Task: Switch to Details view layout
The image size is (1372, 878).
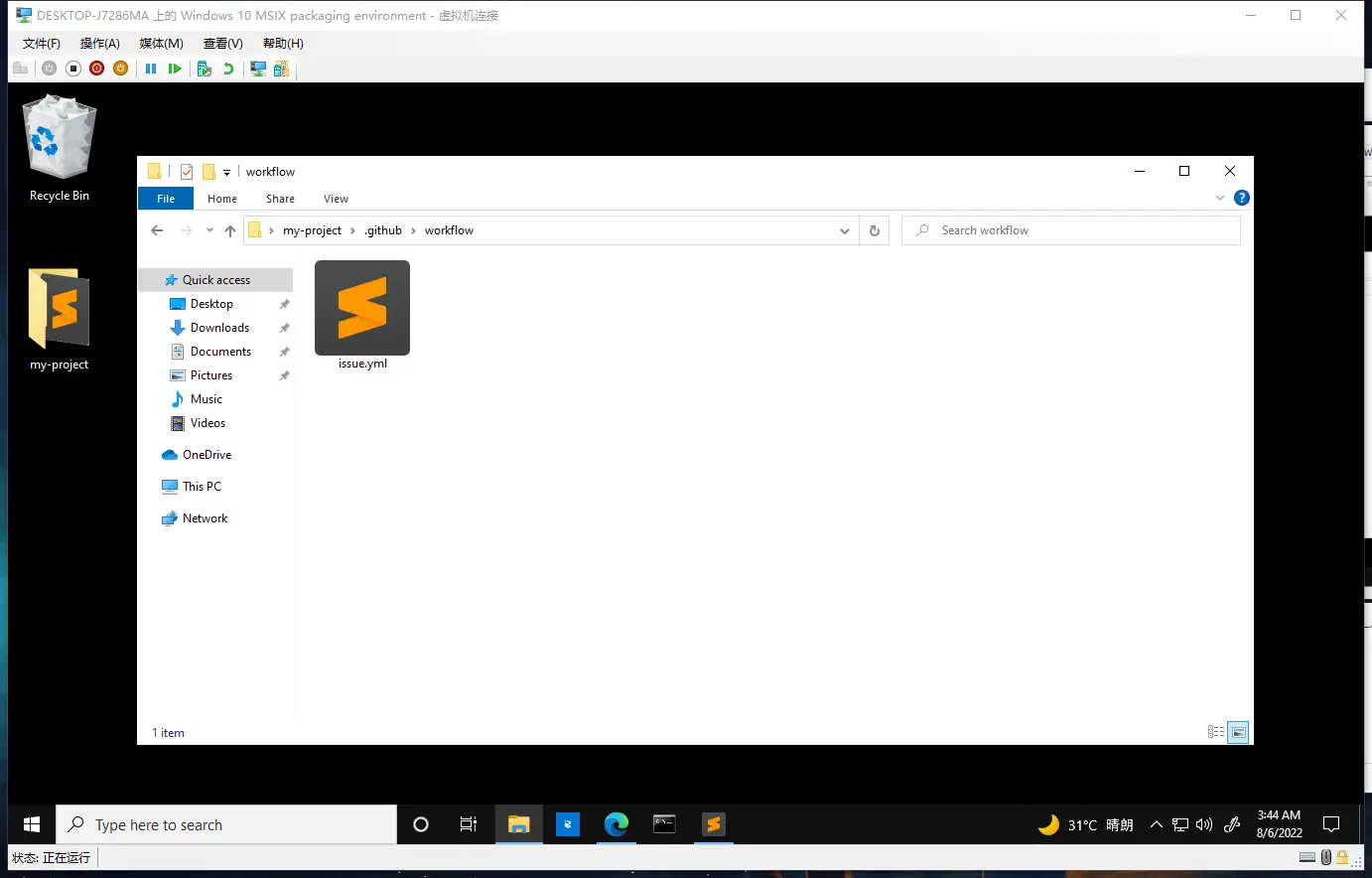Action: point(1216,732)
